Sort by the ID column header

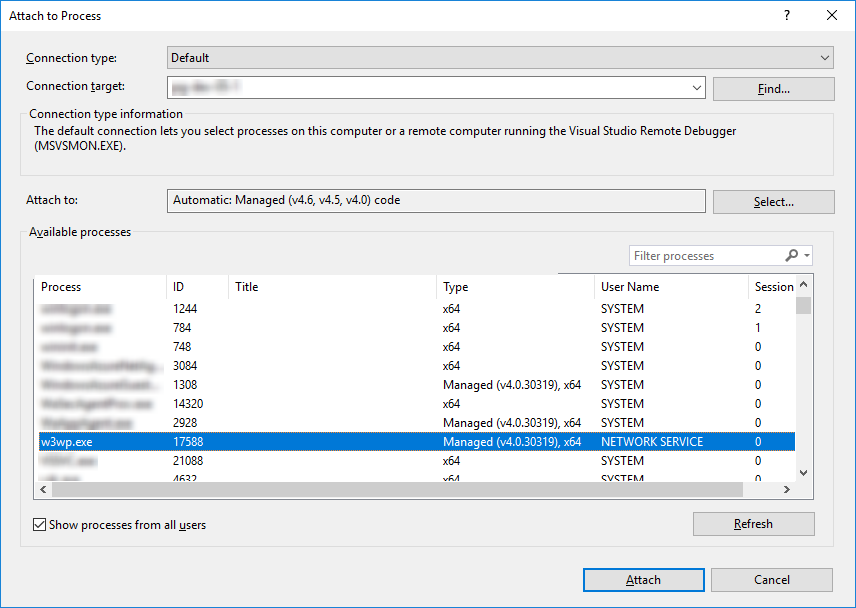(195, 287)
